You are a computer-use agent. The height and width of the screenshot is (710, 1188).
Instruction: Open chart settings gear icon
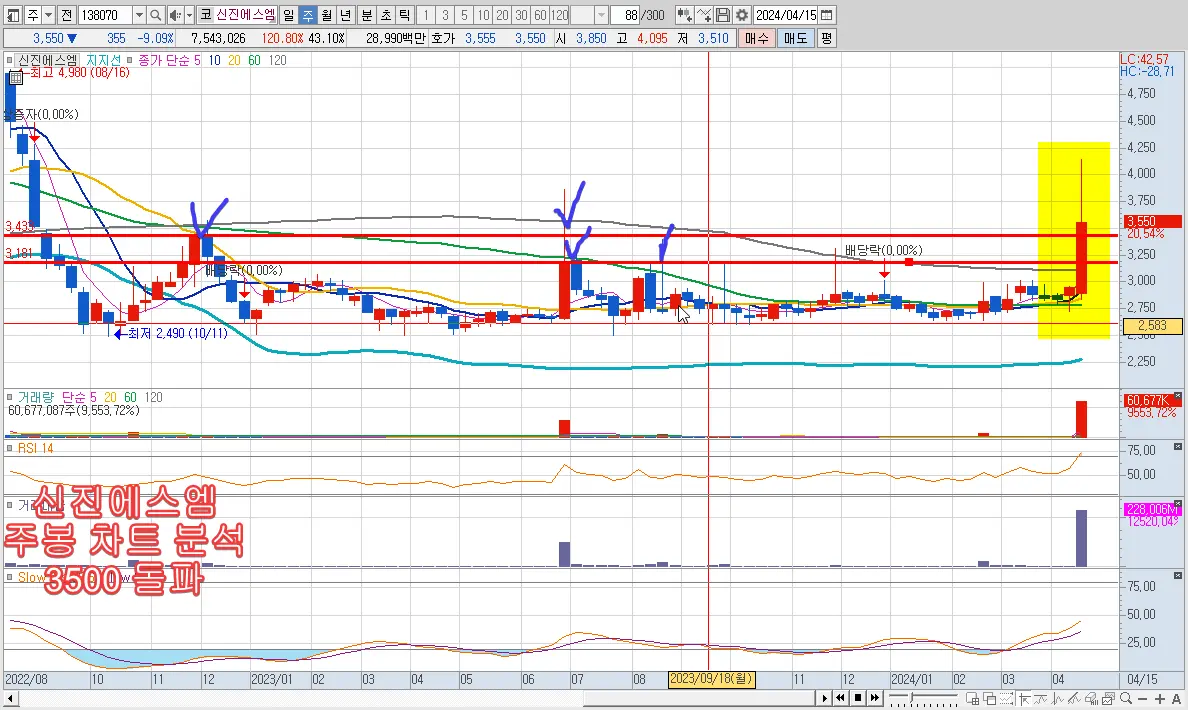point(742,15)
